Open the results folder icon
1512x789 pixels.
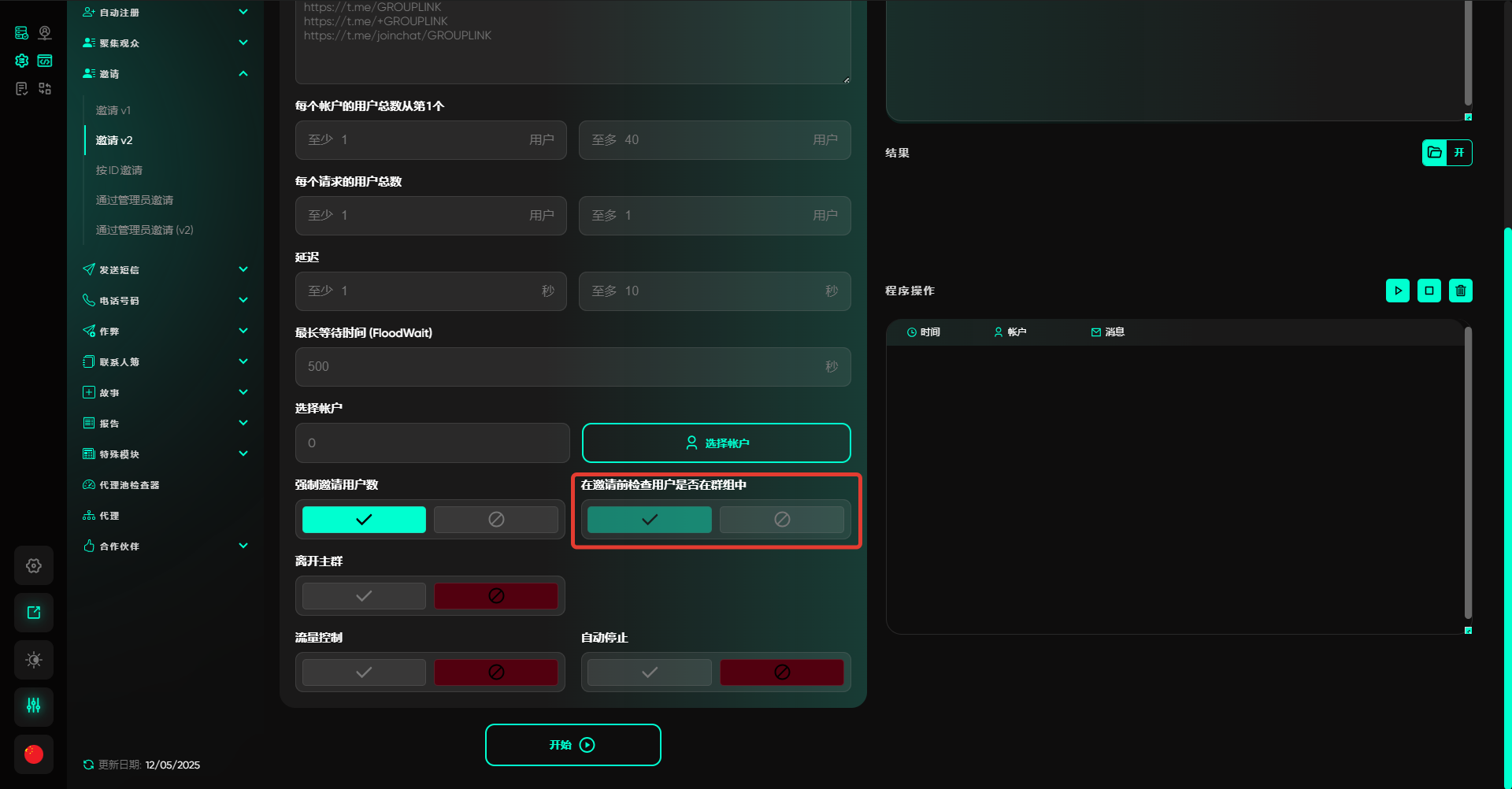[1435, 153]
